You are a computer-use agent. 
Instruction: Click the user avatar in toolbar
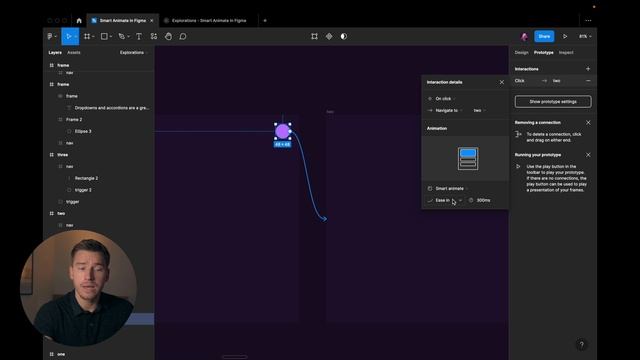click(524, 36)
